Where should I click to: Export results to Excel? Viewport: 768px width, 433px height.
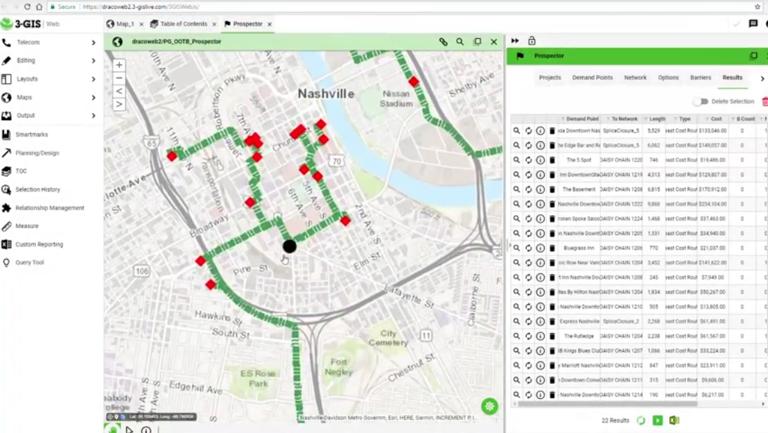coord(674,420)
